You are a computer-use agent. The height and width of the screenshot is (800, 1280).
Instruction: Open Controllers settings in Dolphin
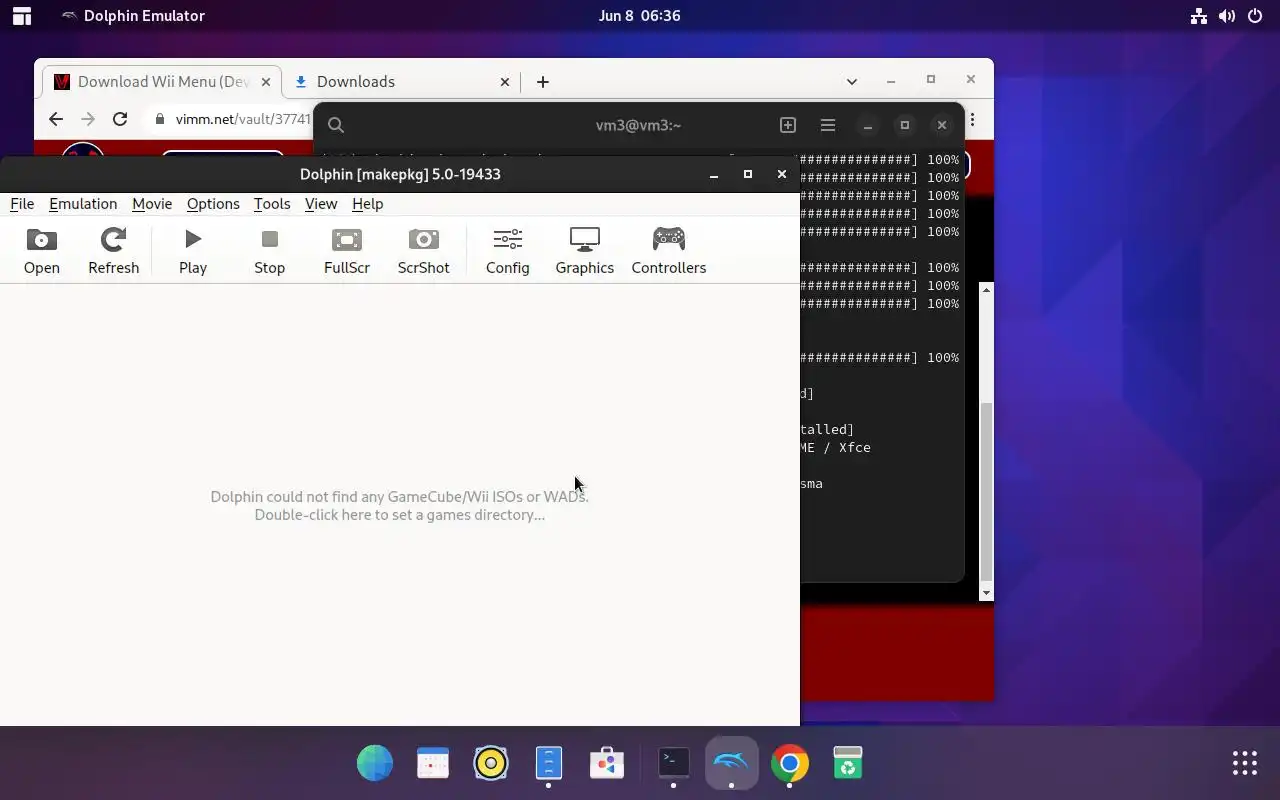tap(668, 250)
